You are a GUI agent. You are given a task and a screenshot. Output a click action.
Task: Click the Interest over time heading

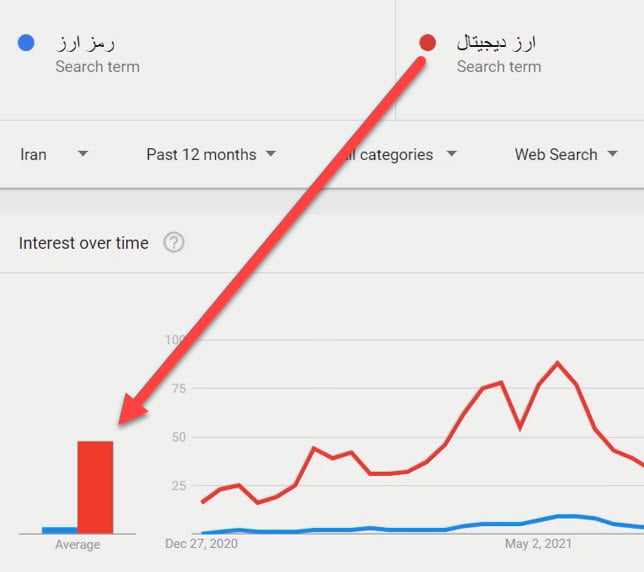[84, 243]
